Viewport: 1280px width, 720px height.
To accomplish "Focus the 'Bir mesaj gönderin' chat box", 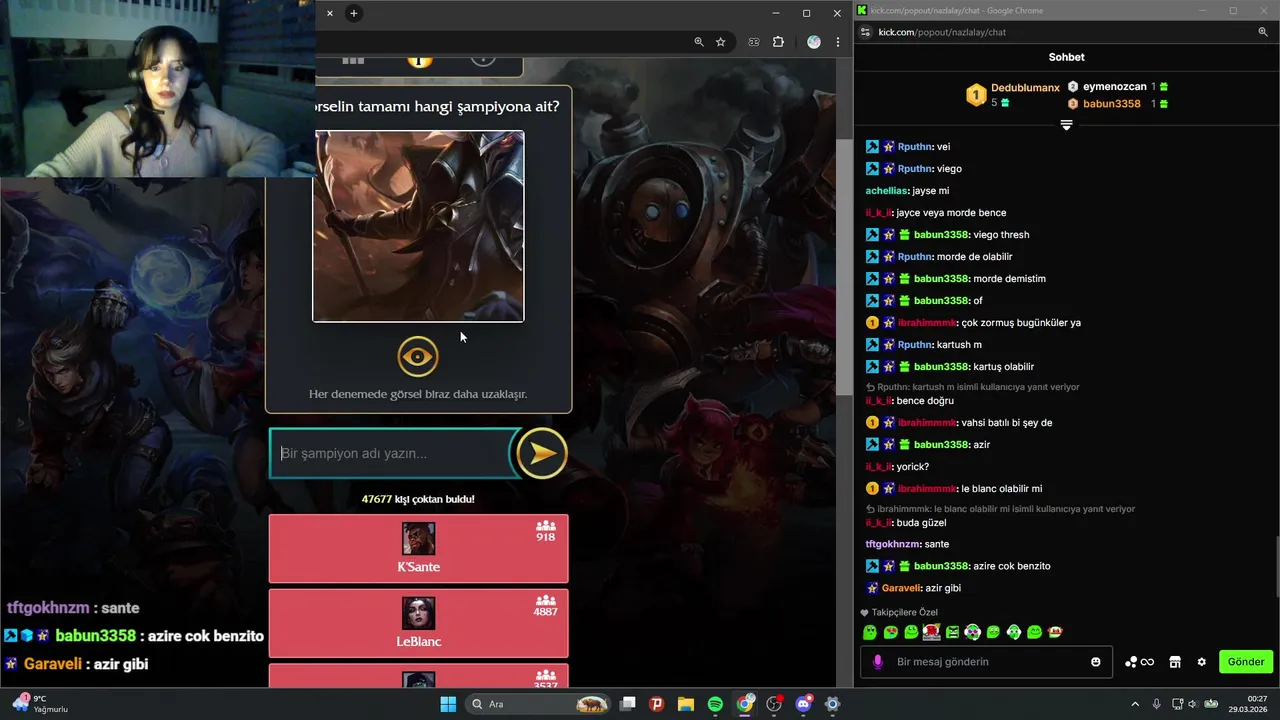I will coord(985,661).
